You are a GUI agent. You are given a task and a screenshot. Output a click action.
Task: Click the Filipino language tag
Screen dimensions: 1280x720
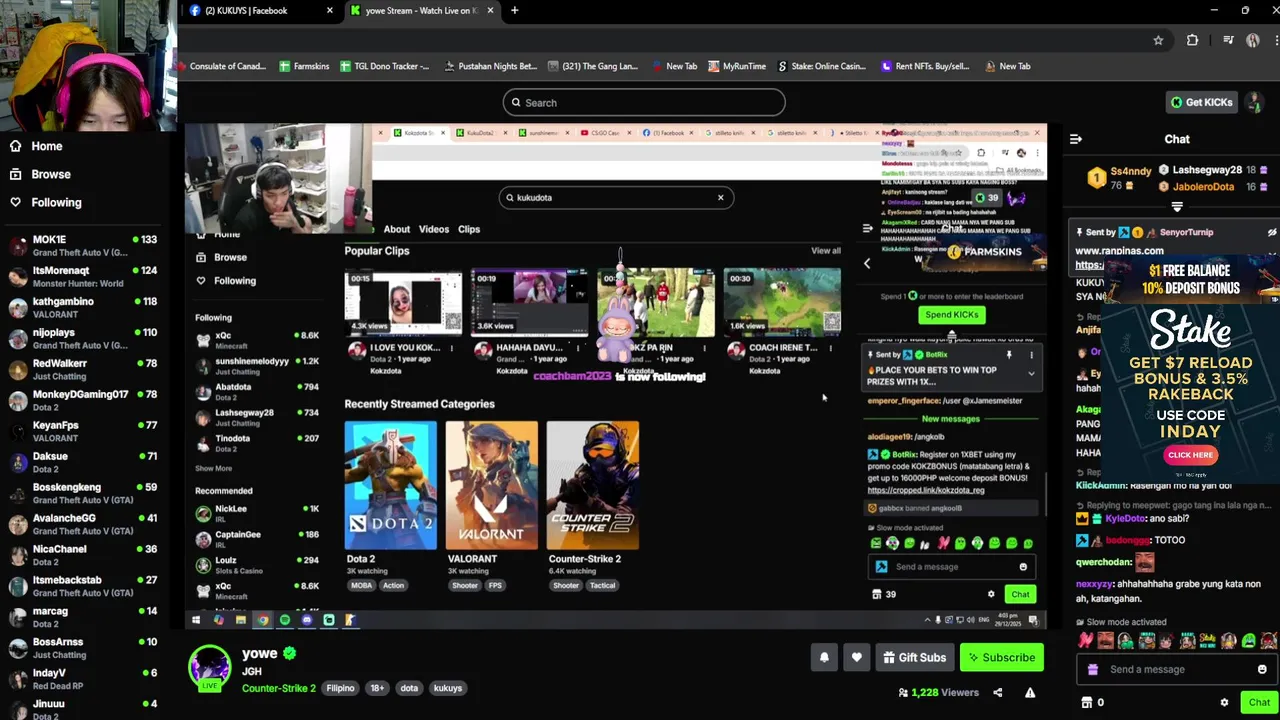pos(340,688)
